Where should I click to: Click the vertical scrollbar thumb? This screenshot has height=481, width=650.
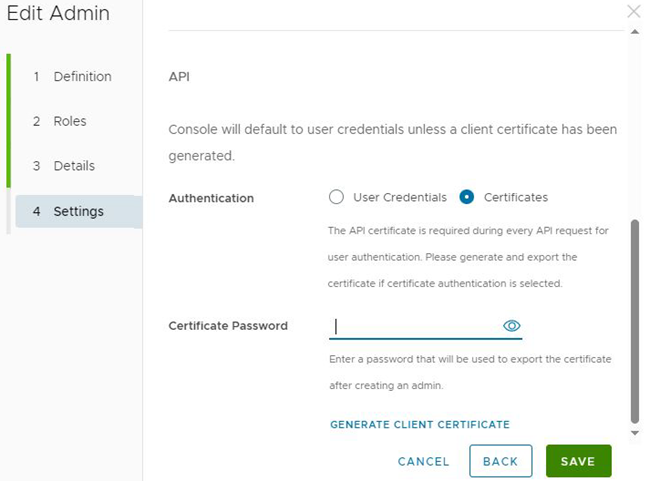click(x=635, y=321)
